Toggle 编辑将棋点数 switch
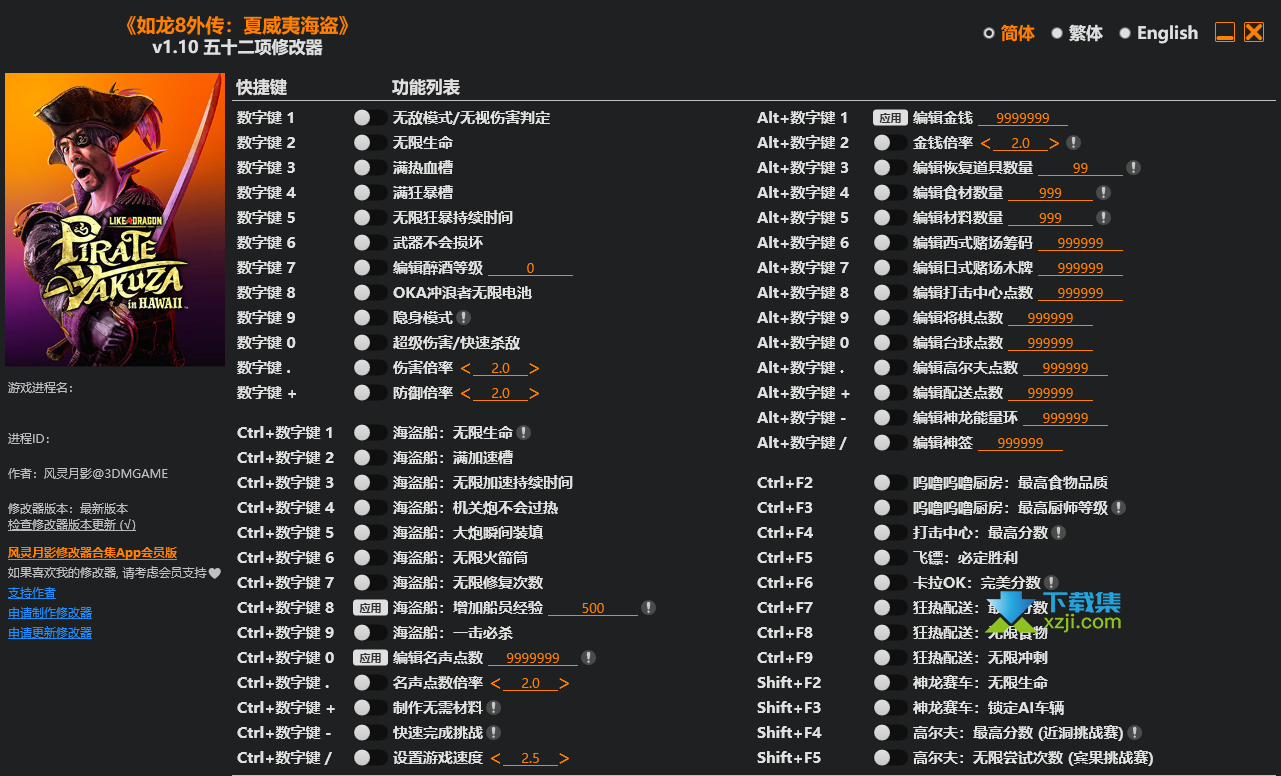The image size is (1281, 776). click(x=890, y=318)
